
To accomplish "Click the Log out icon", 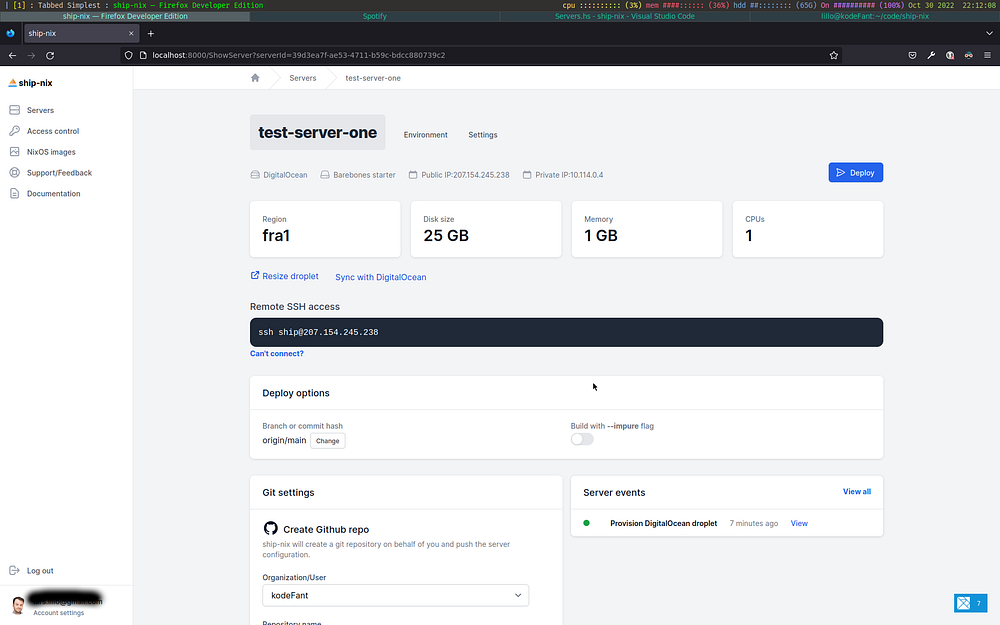I will [15, 571].
